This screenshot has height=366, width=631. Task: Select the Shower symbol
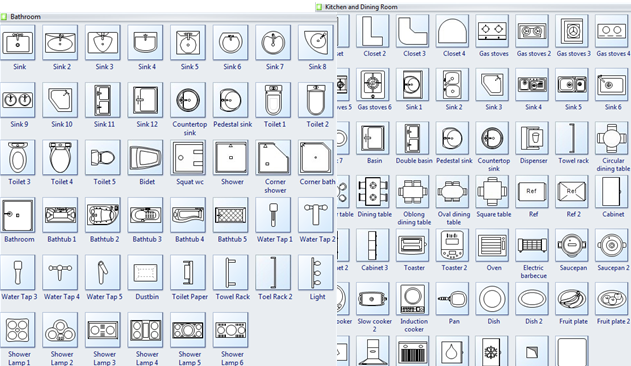[231, 158]
